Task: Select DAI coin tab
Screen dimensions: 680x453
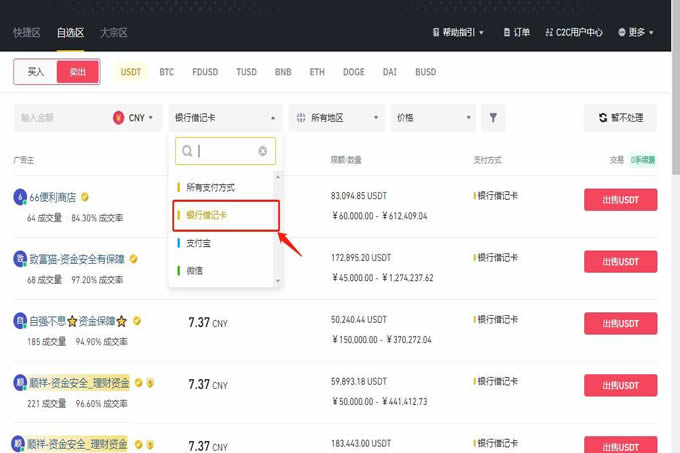Action: [389, 72]
